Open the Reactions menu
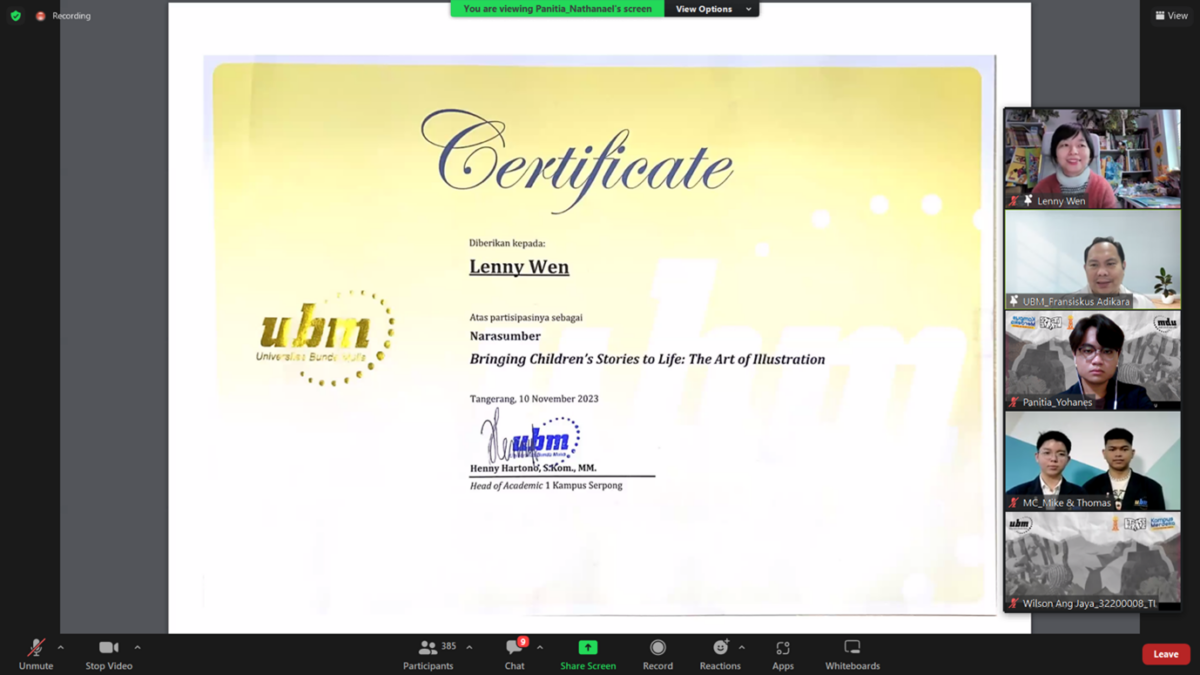1200x675 pixels. tap(720, 655)
